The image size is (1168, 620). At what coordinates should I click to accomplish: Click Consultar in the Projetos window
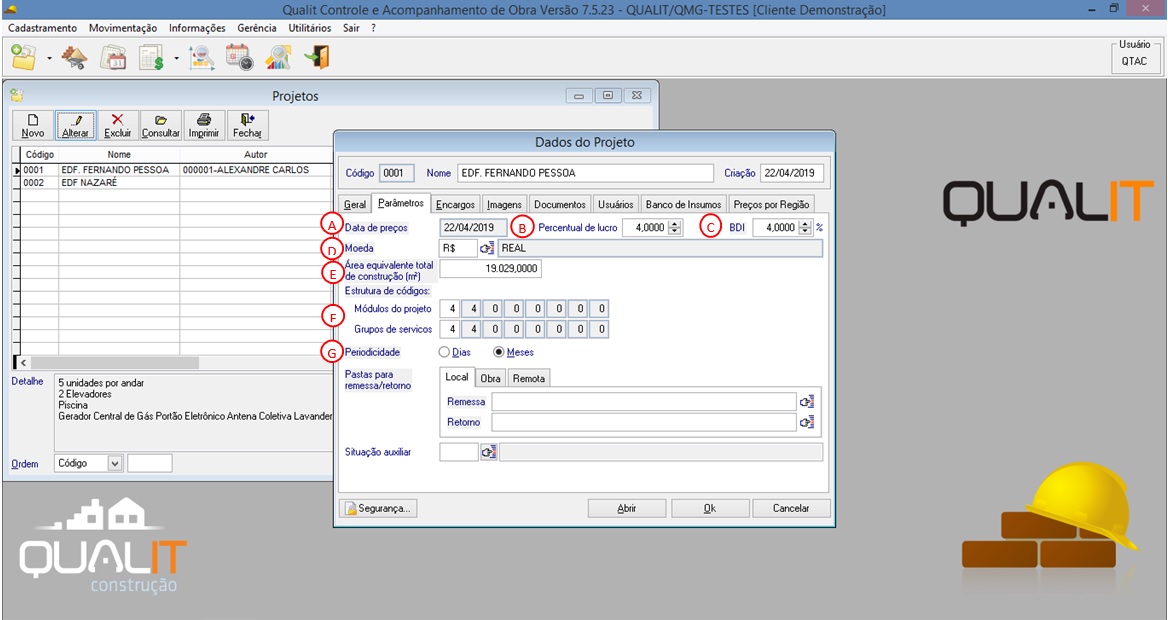click(161, 126)
